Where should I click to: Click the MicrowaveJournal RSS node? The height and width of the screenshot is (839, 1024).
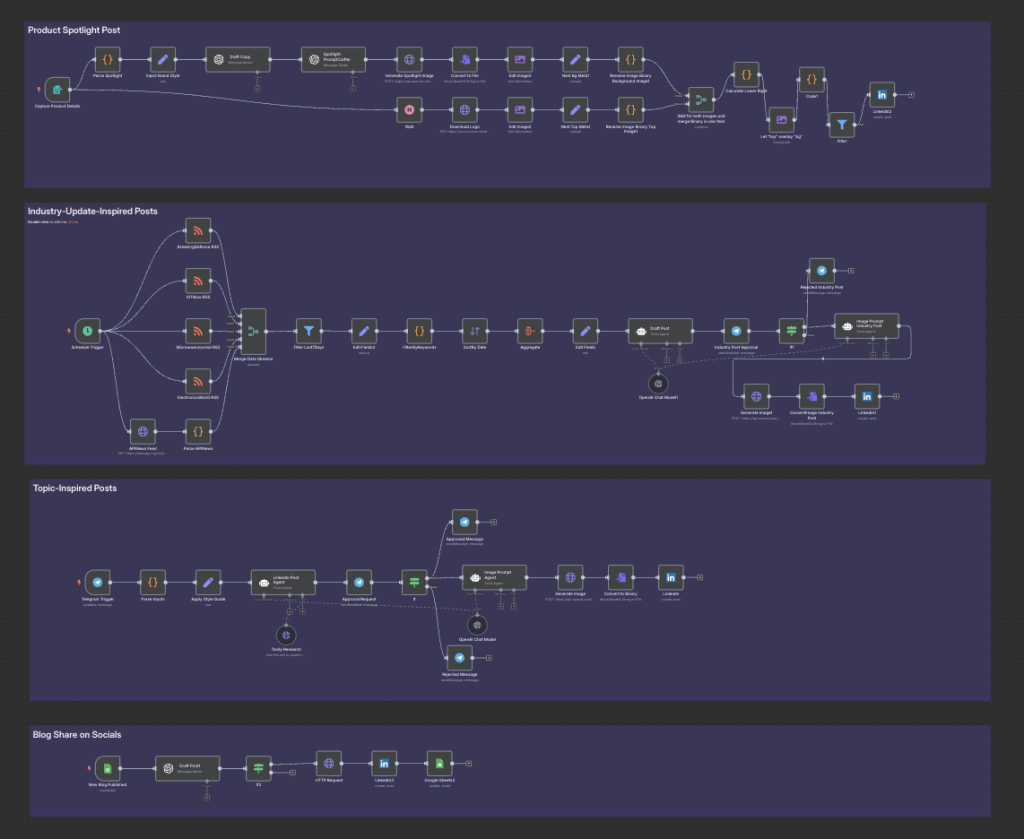[x=198, y=331]
